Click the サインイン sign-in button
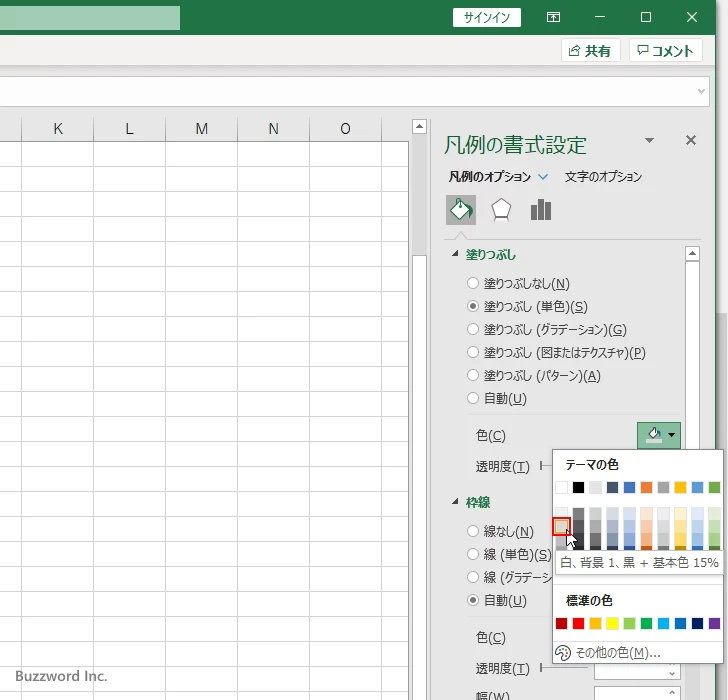 pos(487,18)
